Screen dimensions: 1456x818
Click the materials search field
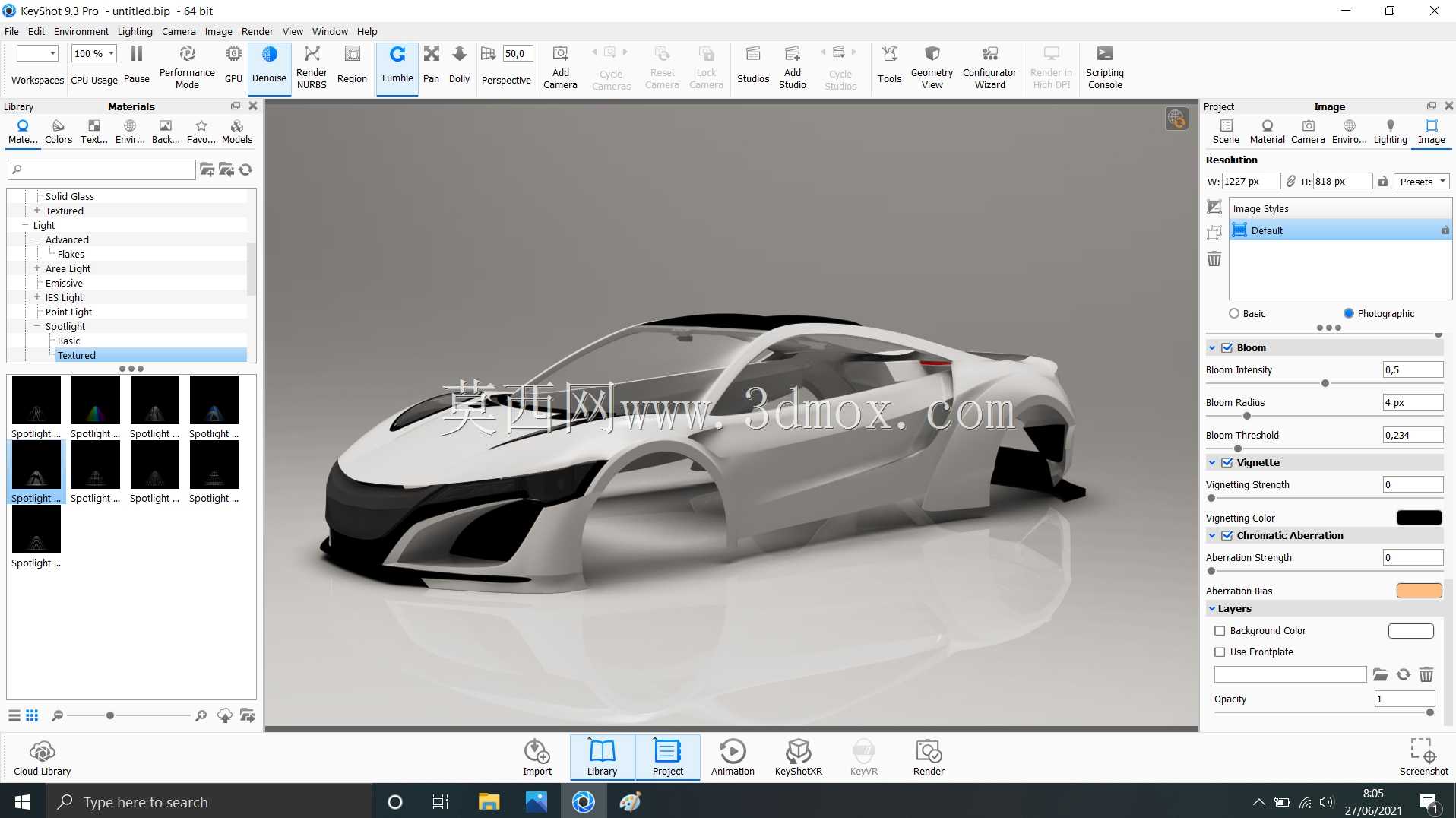pos(101,170)
